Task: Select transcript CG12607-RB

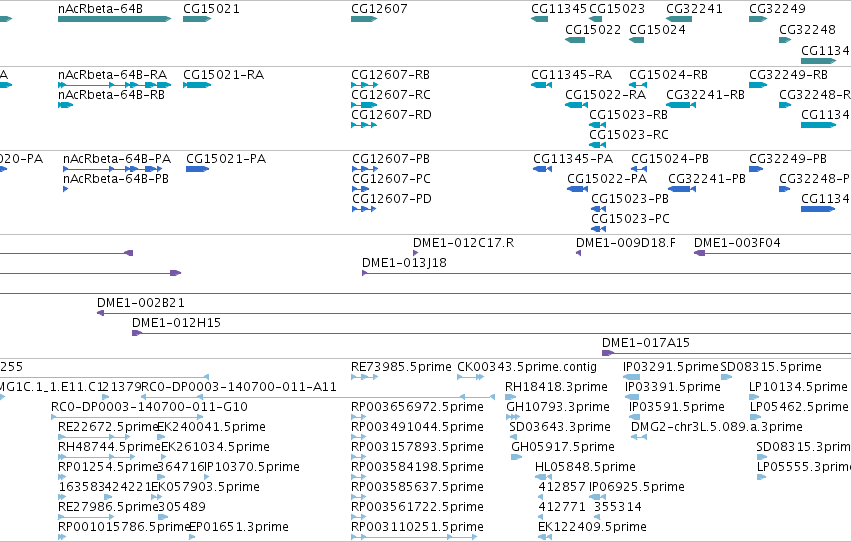Action: coord(364,85)
